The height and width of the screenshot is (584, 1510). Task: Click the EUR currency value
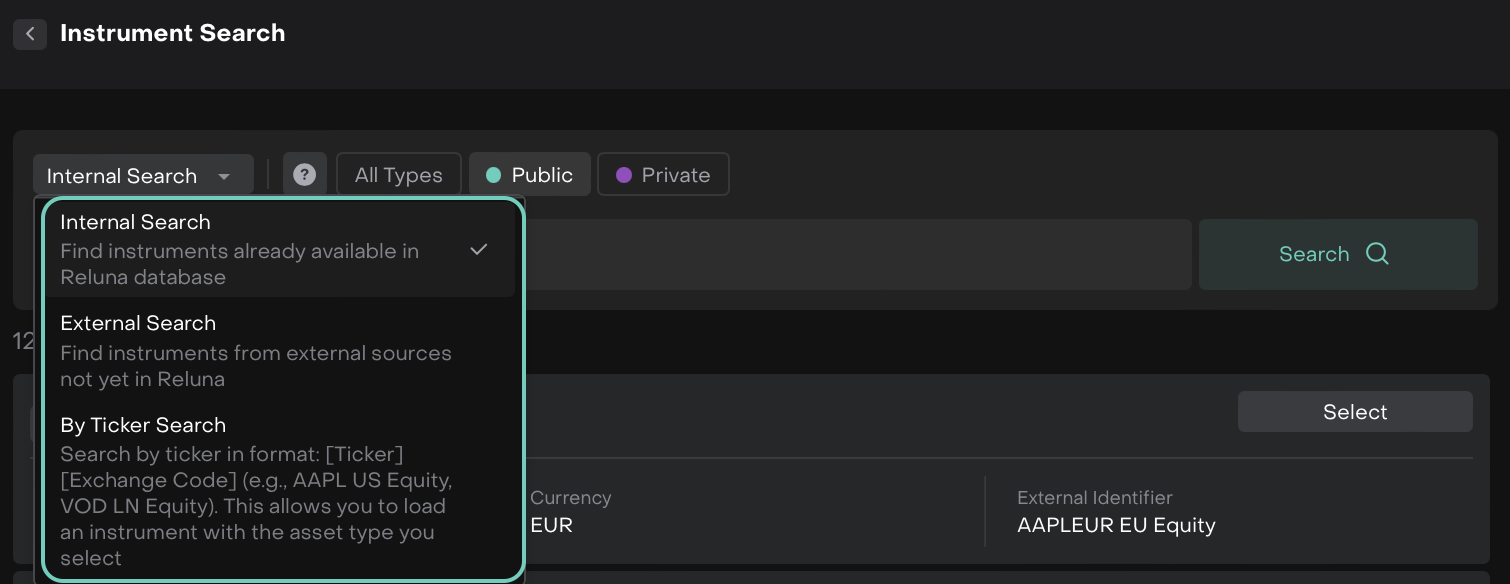(x=552, y=525)
